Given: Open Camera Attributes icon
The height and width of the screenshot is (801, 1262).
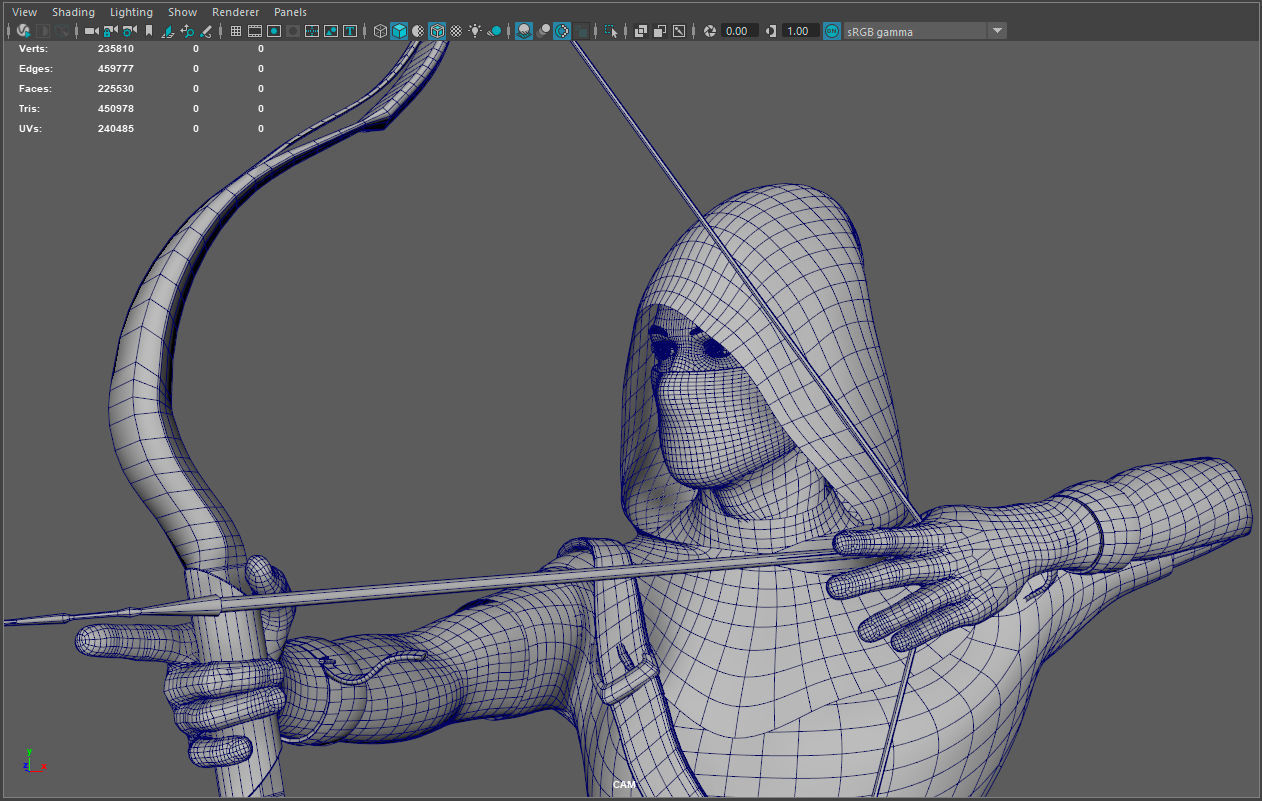Looking at the screenshot, I should (129, 31).
